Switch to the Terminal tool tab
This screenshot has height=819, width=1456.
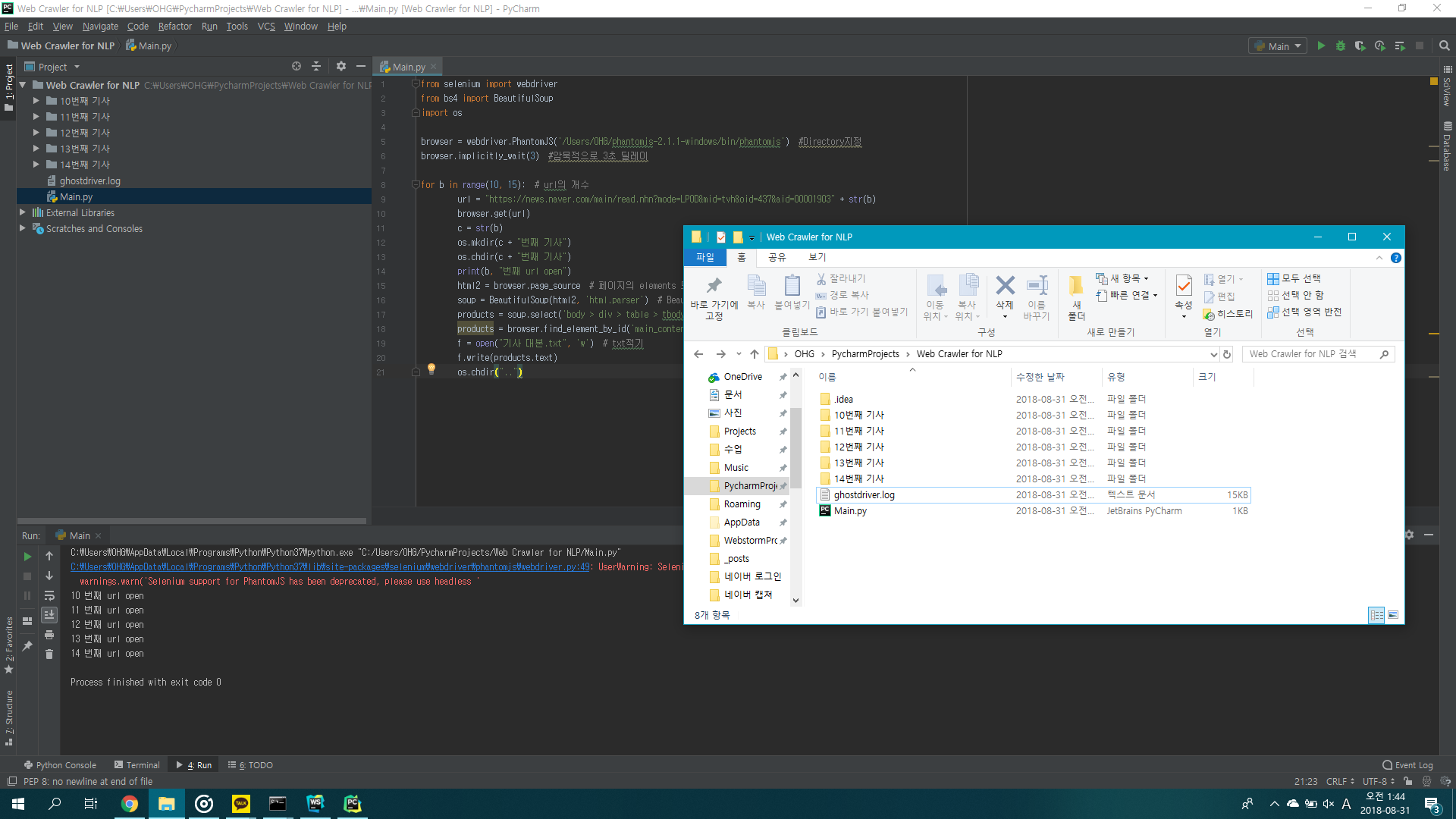coord(136,765)
